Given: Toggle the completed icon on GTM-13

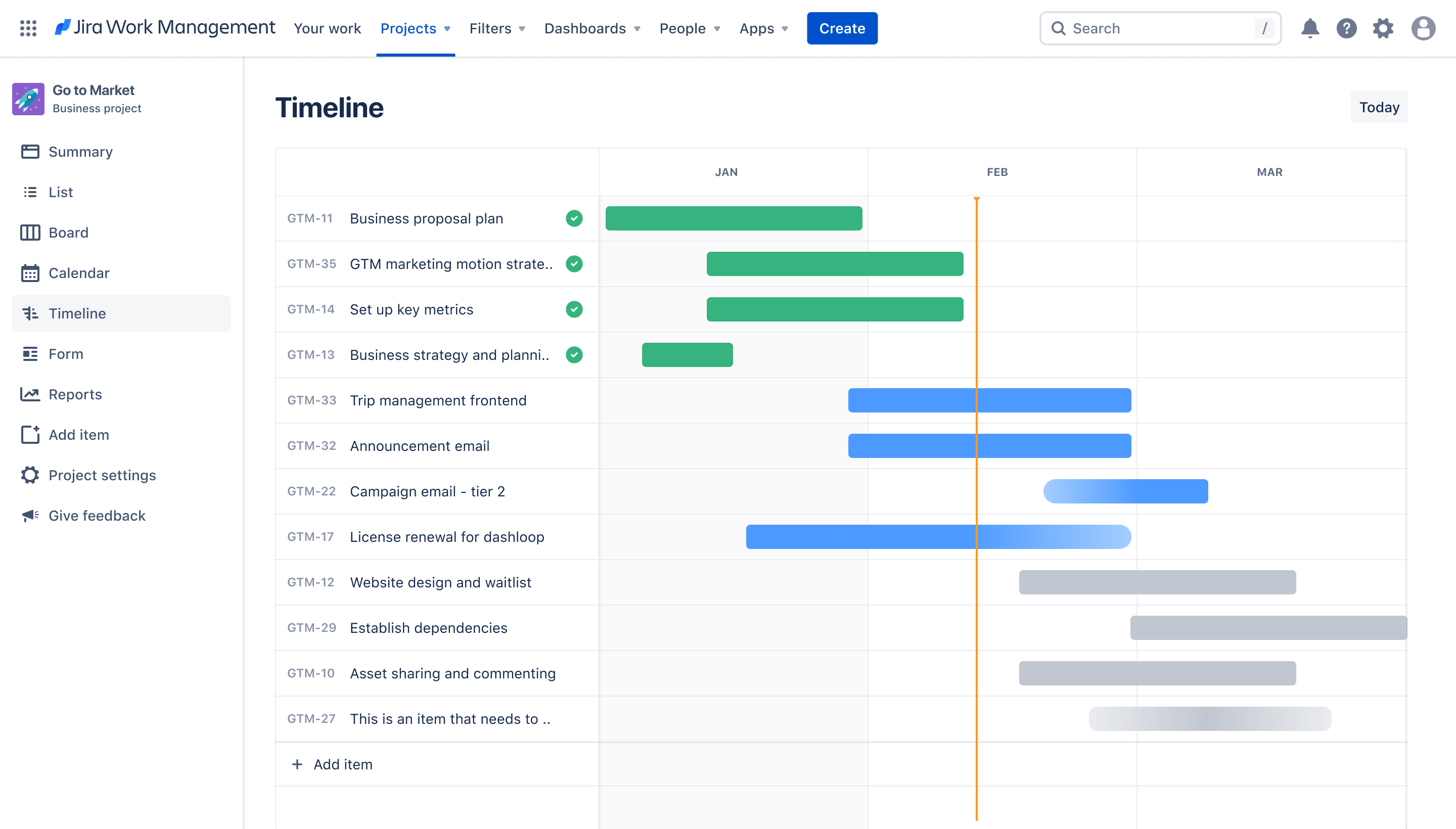Looking at the screenshot, I should point(574,355).
